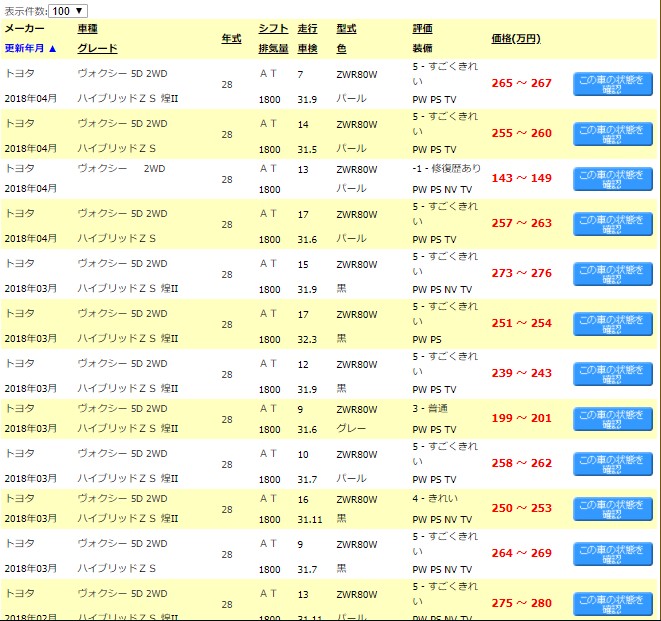This screenshot has height=621, width=661.
Task: Click この車の状態を確認 for 265～267 car
Action: click(613, 84)
